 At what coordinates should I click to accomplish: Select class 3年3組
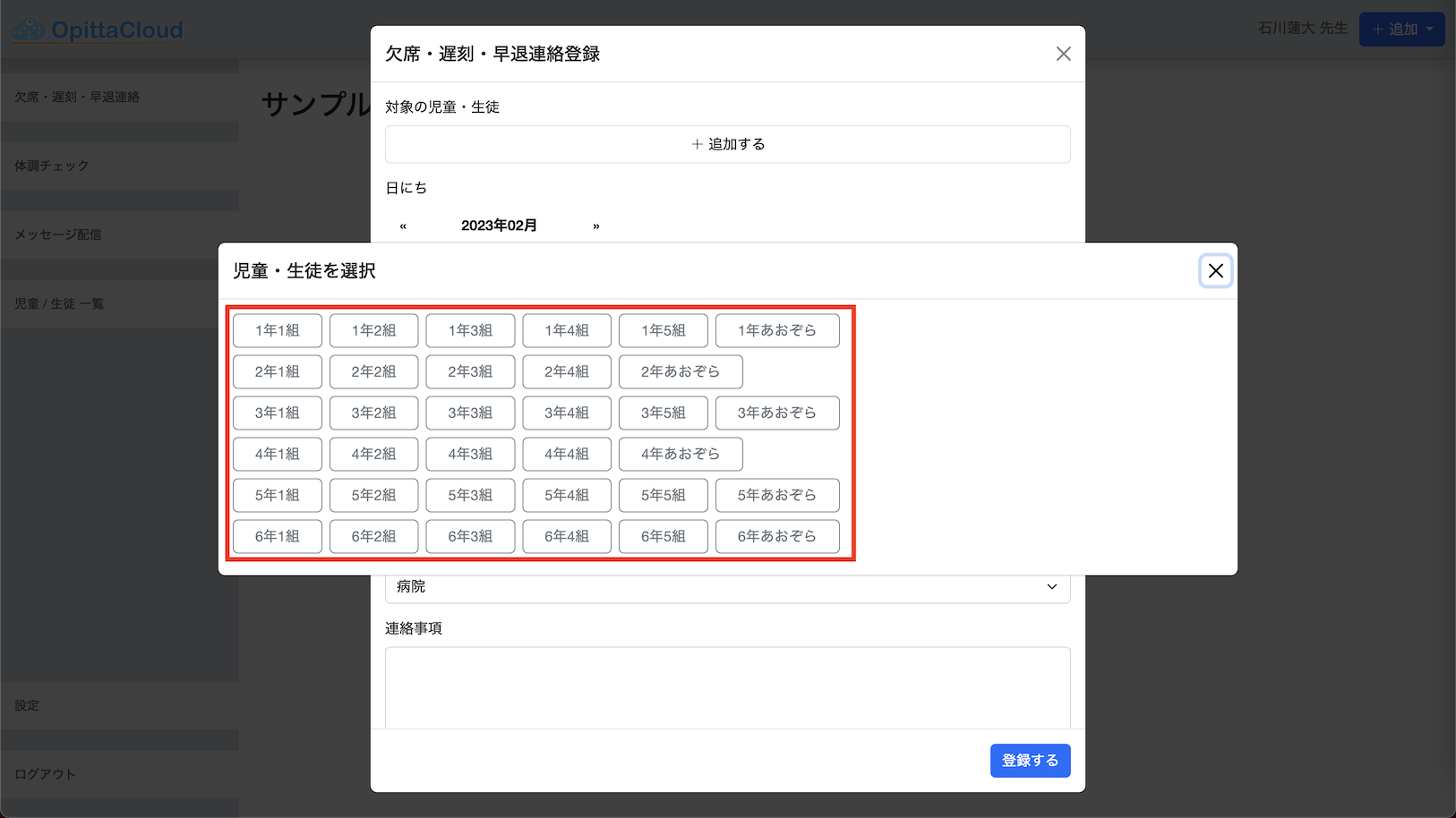[x=470, y=413]
